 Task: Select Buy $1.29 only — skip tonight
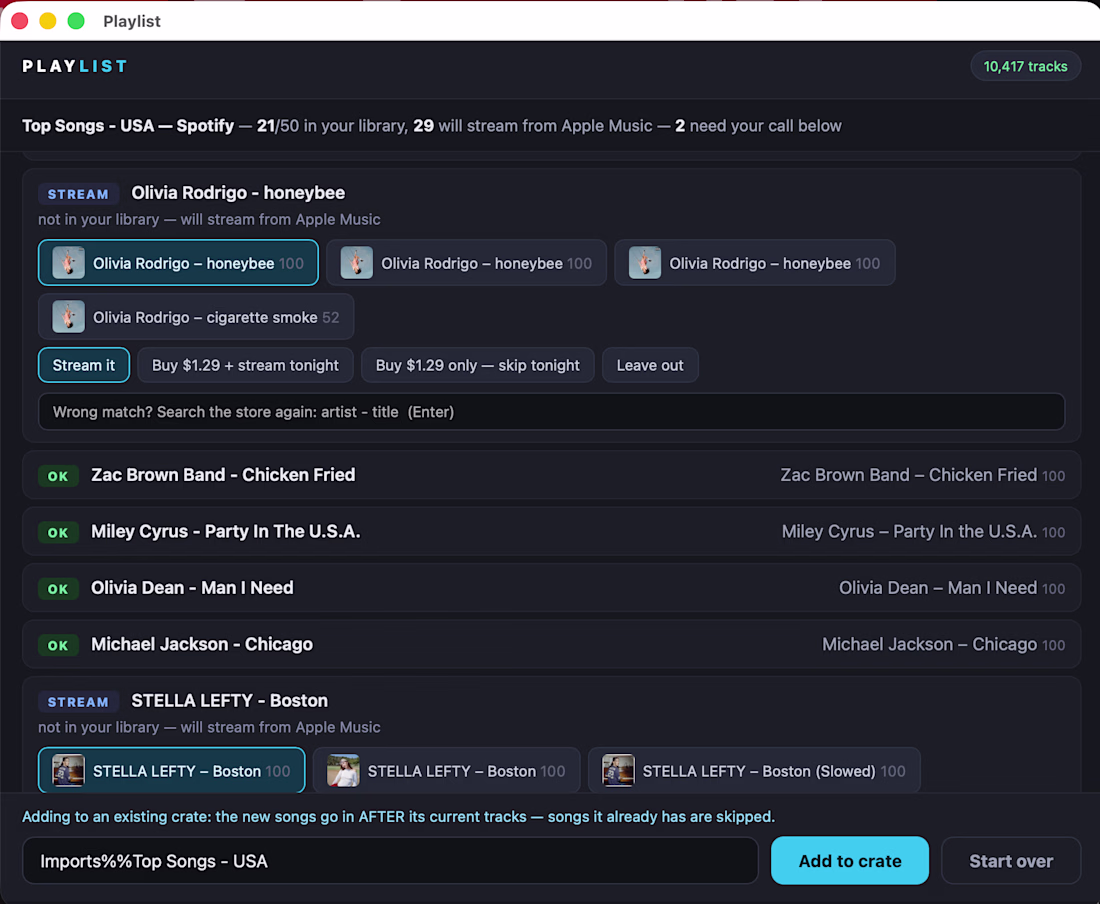(x=477, y=365)
